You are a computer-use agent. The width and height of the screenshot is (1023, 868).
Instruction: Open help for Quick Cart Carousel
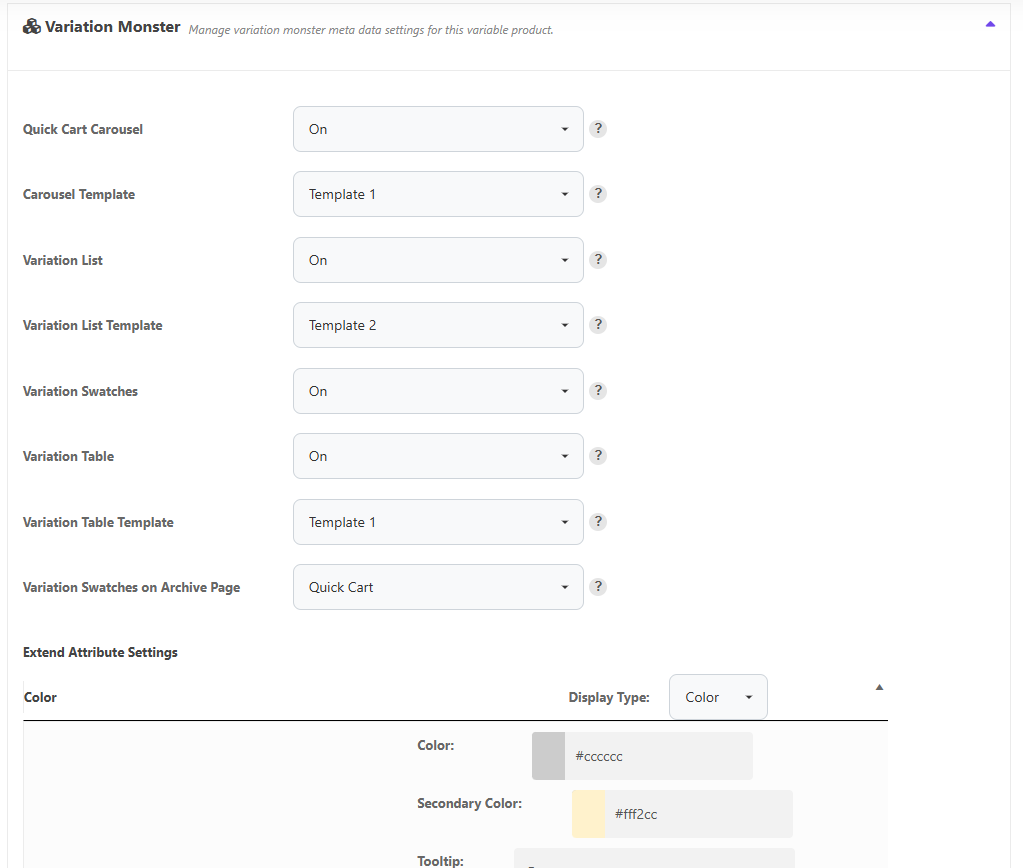point(598,129)
